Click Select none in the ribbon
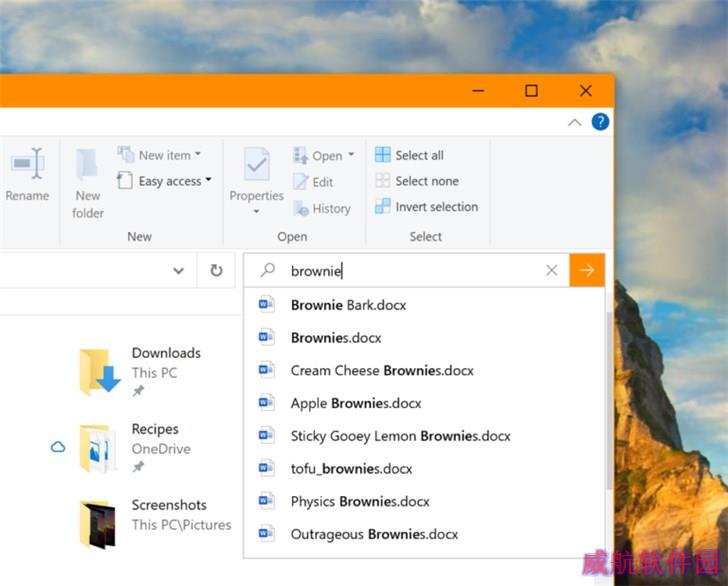Image resolution: width=728 pixels, height=586 pixels. coord(417,181)
